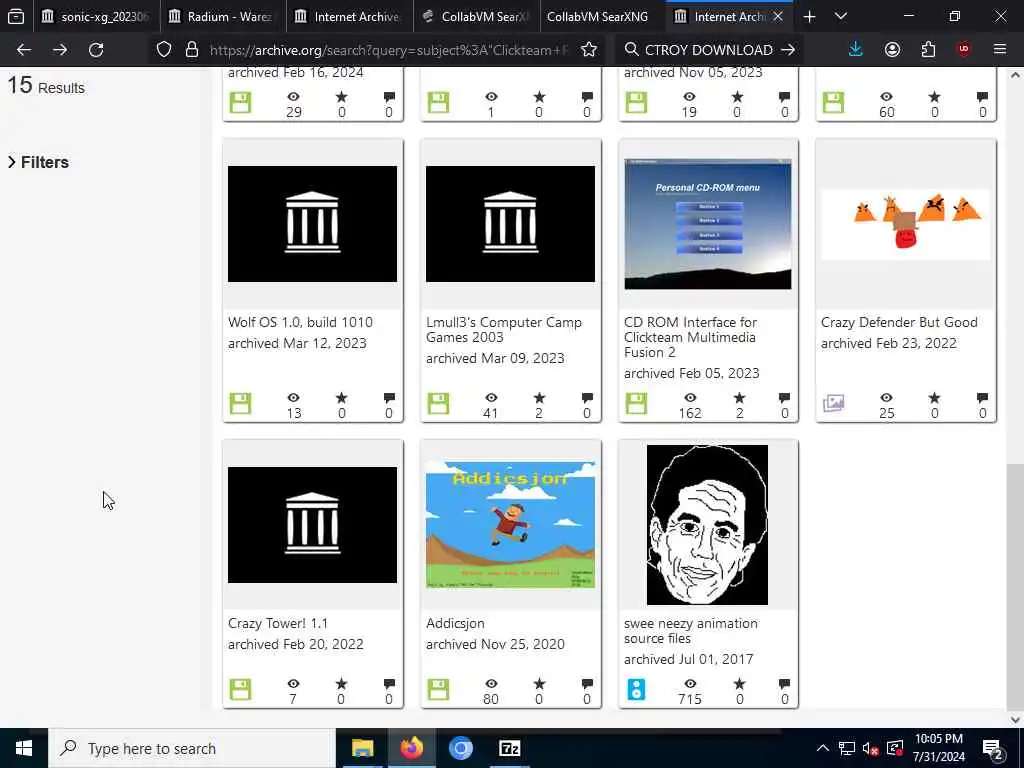
Task: Open CD ROM Interface for Clickteam title
Action: point(690,337)
